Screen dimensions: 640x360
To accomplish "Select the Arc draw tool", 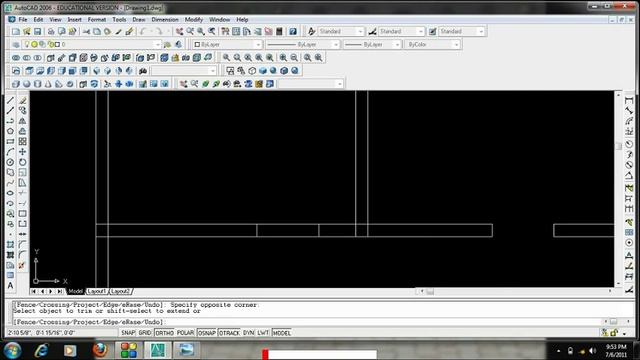I will click(x=11, y=152).
